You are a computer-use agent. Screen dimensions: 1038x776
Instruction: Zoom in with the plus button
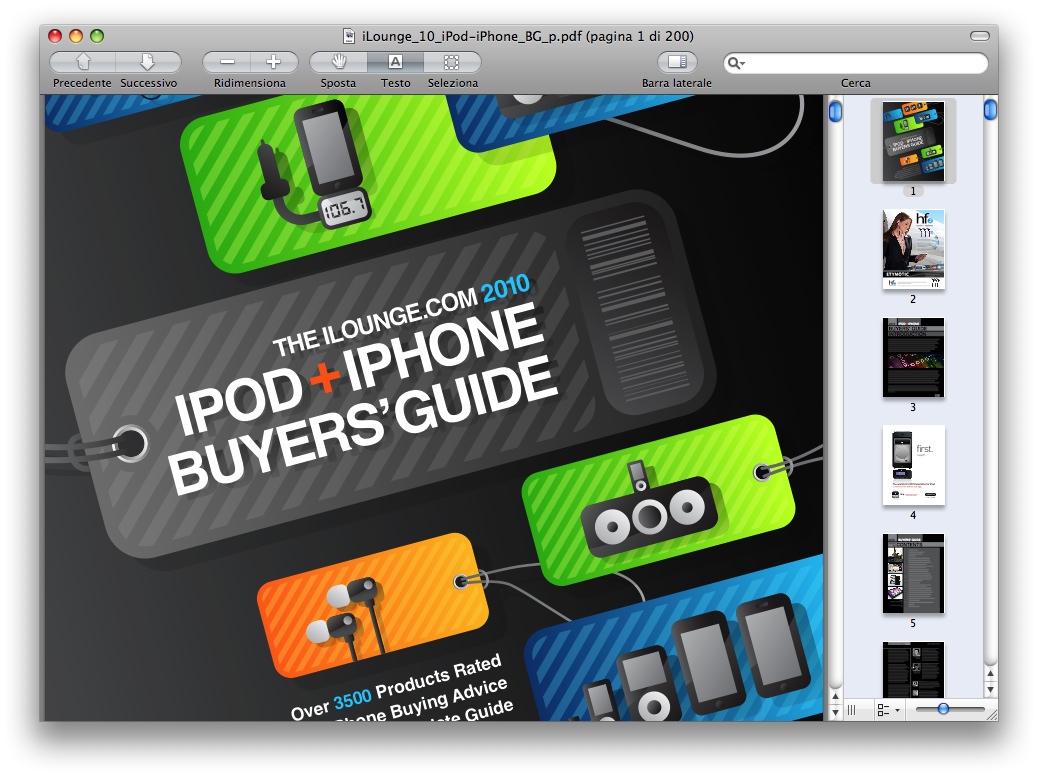click(x=273, y=62)
